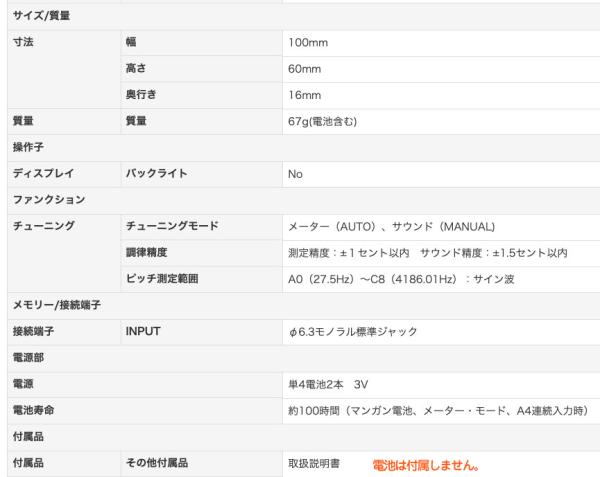Click the 高さ row label

click(x=135, y=70)
